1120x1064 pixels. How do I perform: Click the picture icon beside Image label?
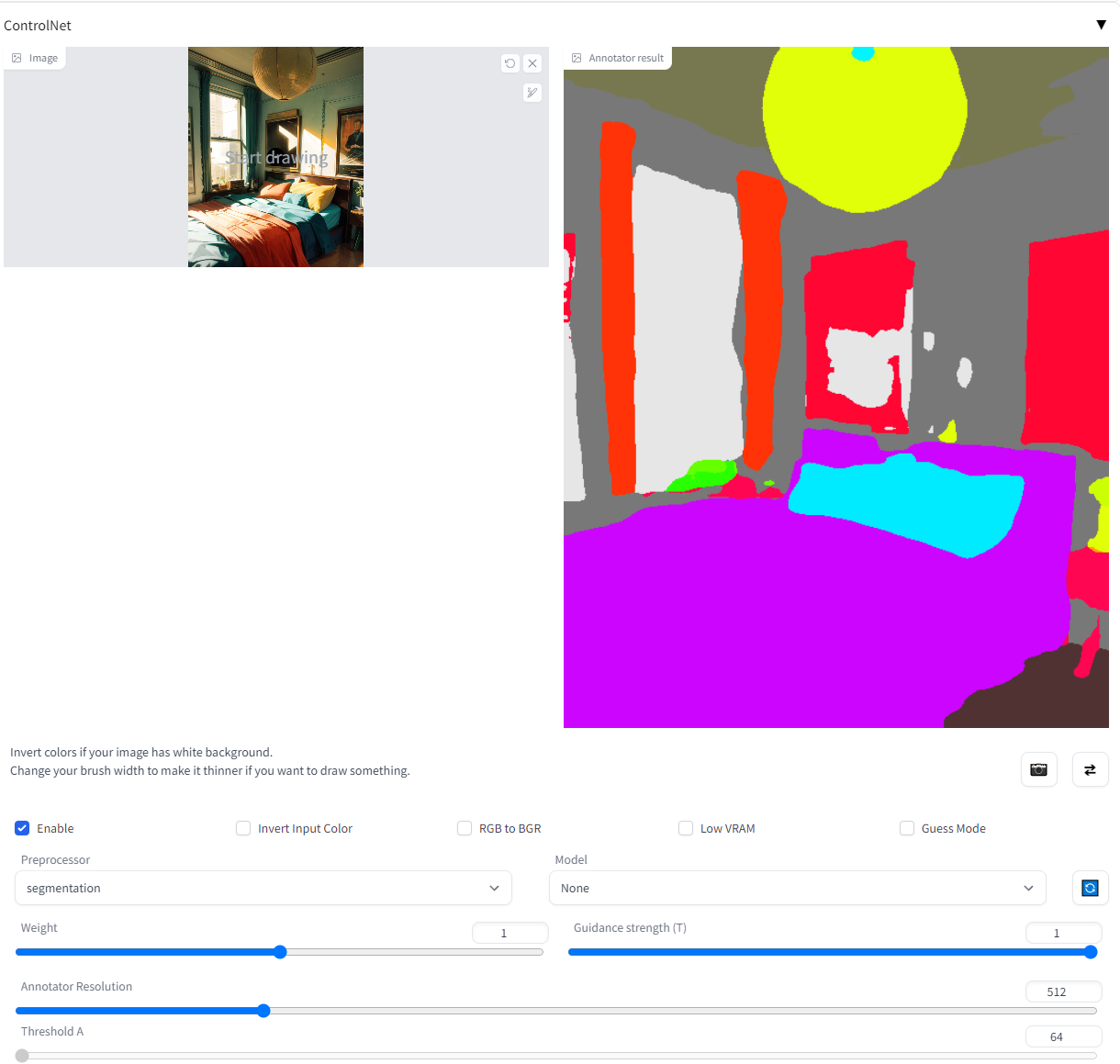15,57
